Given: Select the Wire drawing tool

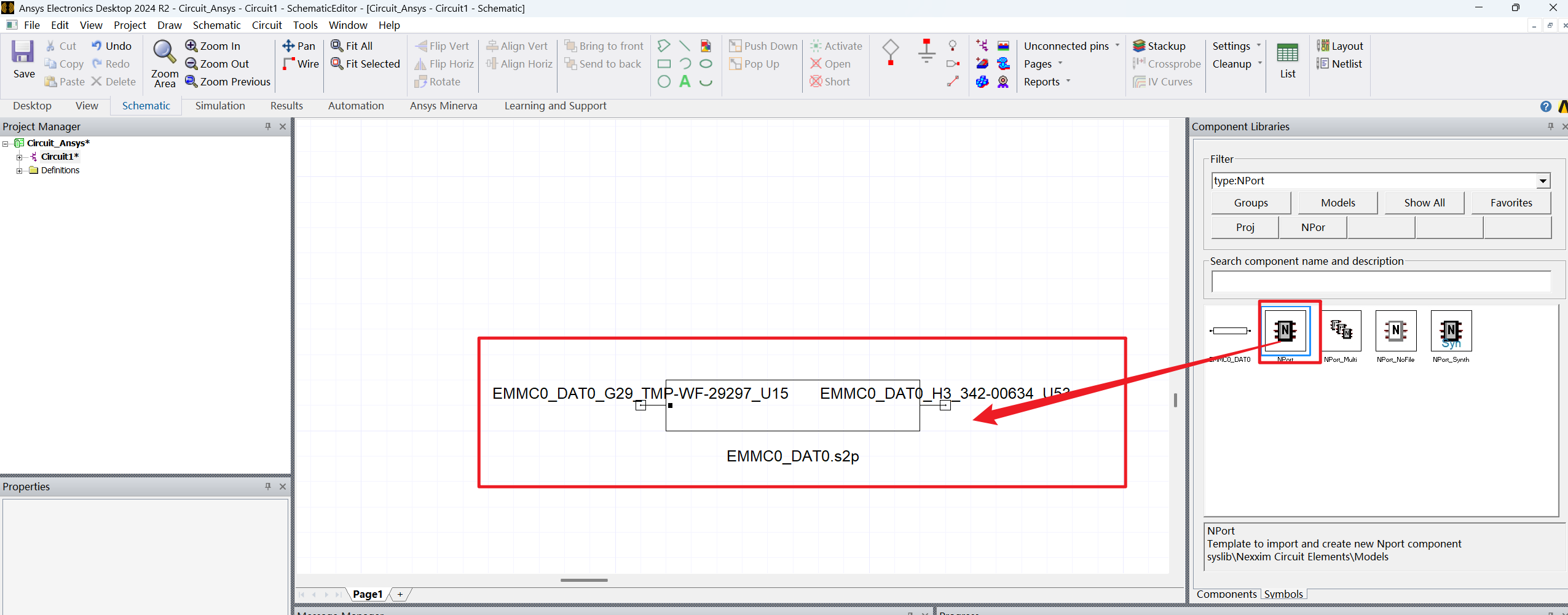Looking at the screenshot, I should tap(301, 64).
